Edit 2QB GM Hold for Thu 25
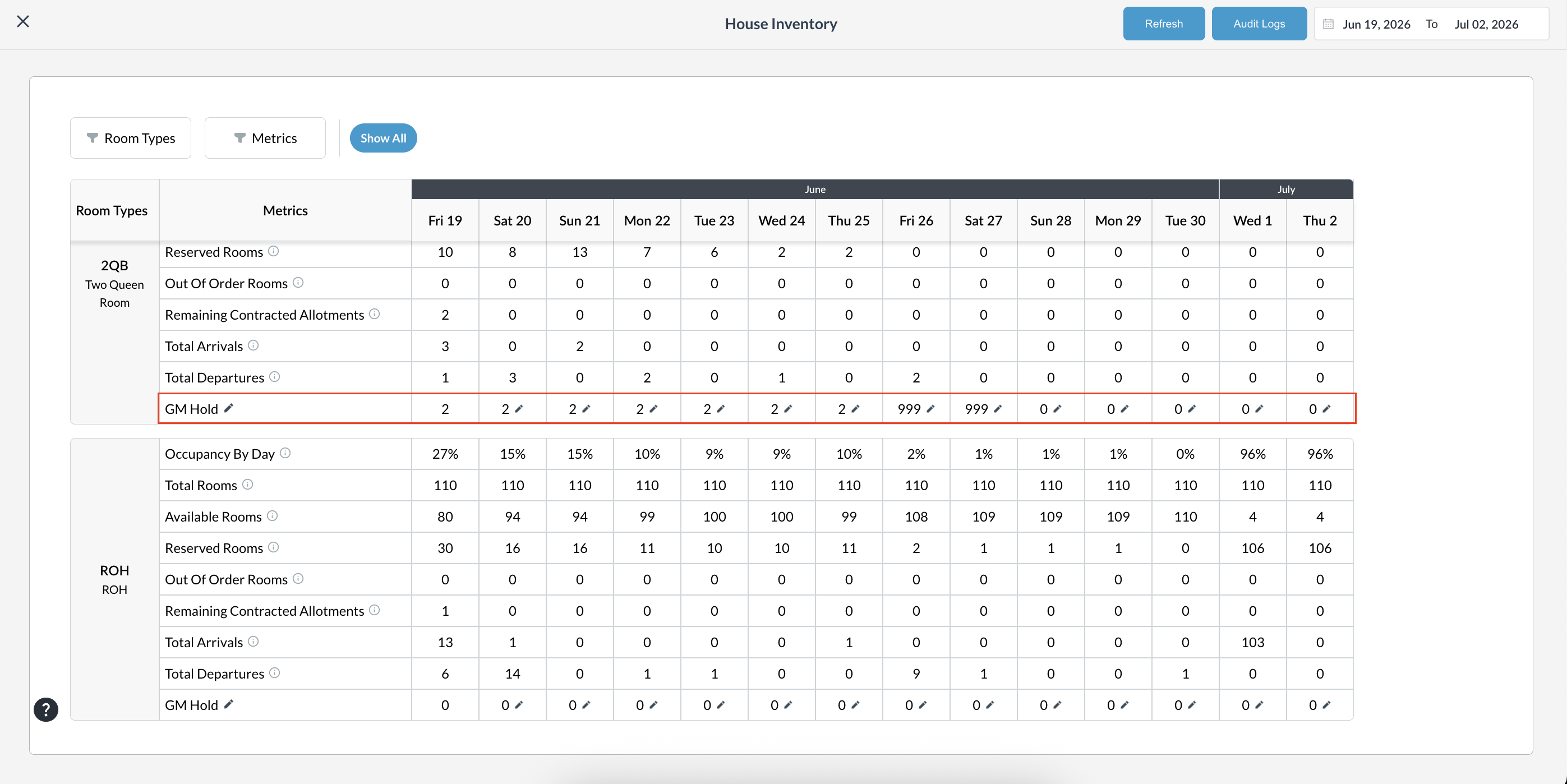The width and height of the screenshot is (1567, 784). [x=855, y=409]
